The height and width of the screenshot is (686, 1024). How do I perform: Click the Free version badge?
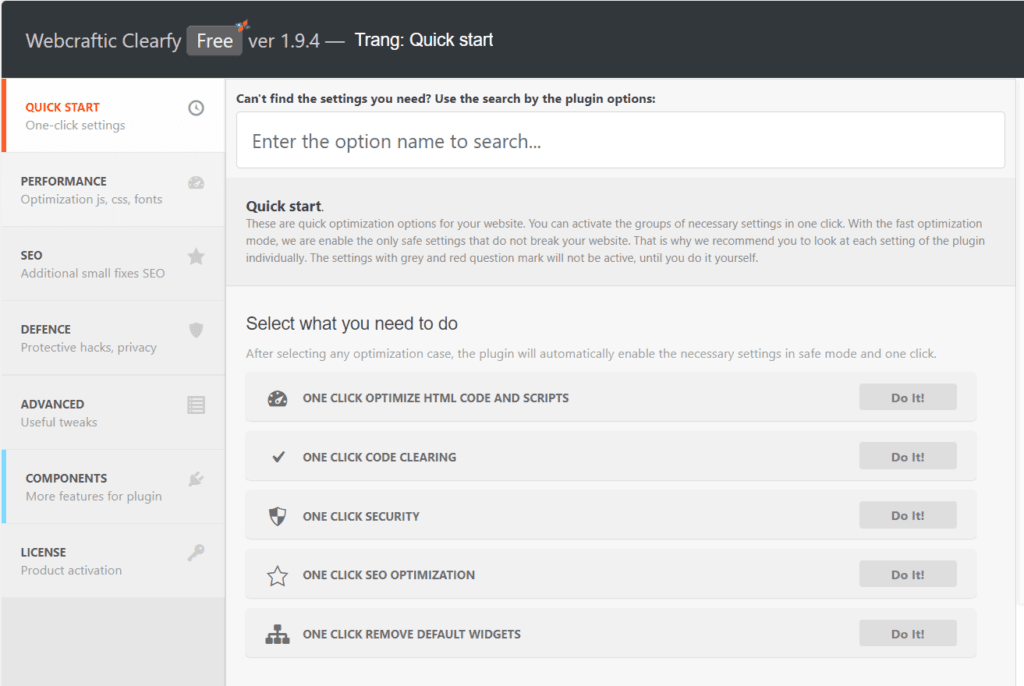click(214, 41)
